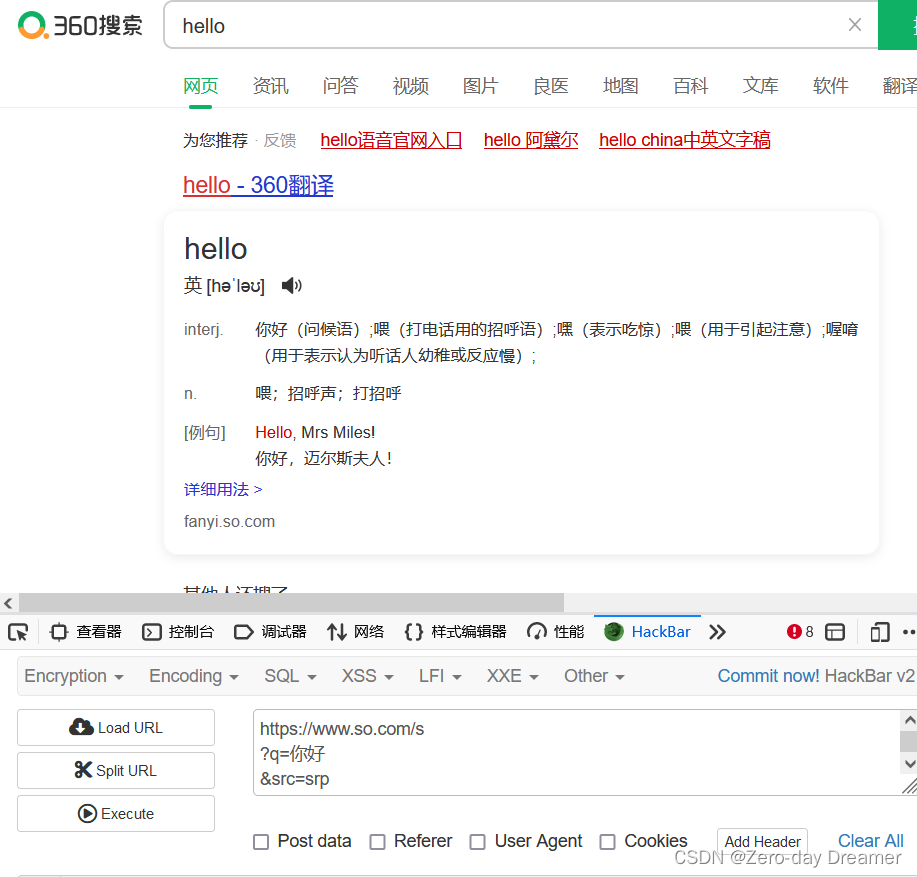Expand the SQL dropdown
The image size is (917, 877).
[290, 676]
